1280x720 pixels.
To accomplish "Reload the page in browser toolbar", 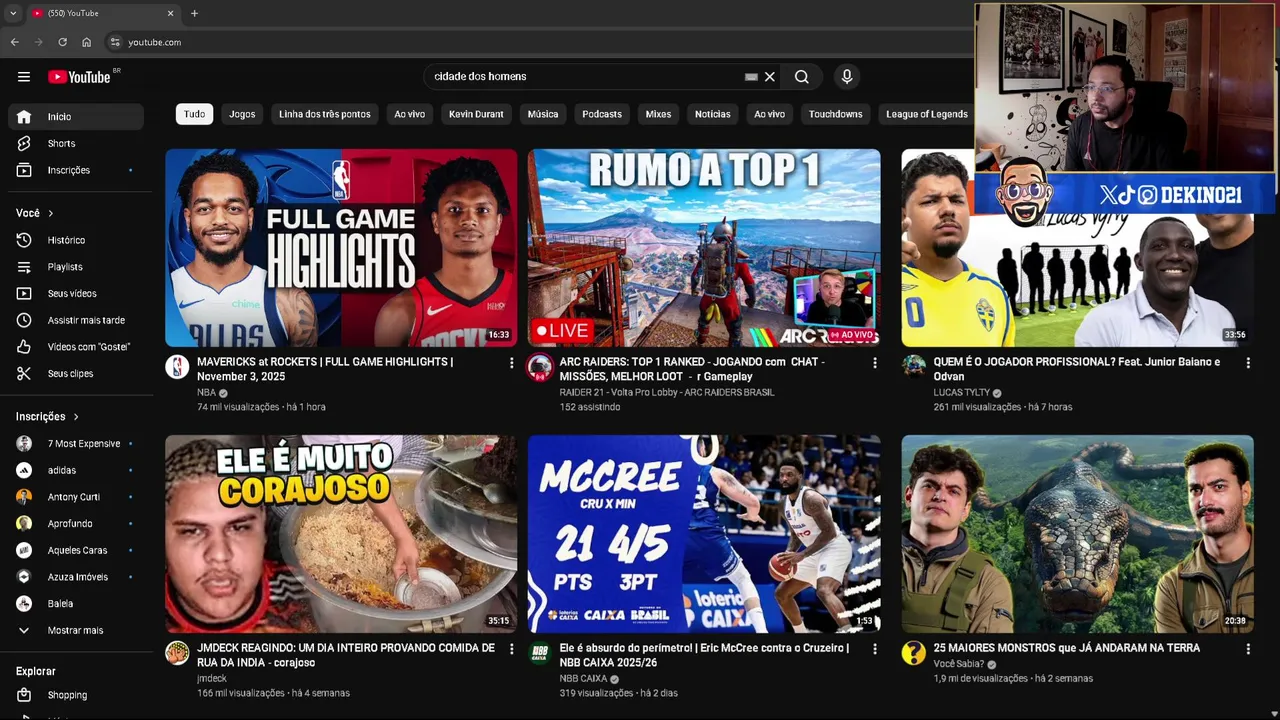I will [x=62, y=42].
